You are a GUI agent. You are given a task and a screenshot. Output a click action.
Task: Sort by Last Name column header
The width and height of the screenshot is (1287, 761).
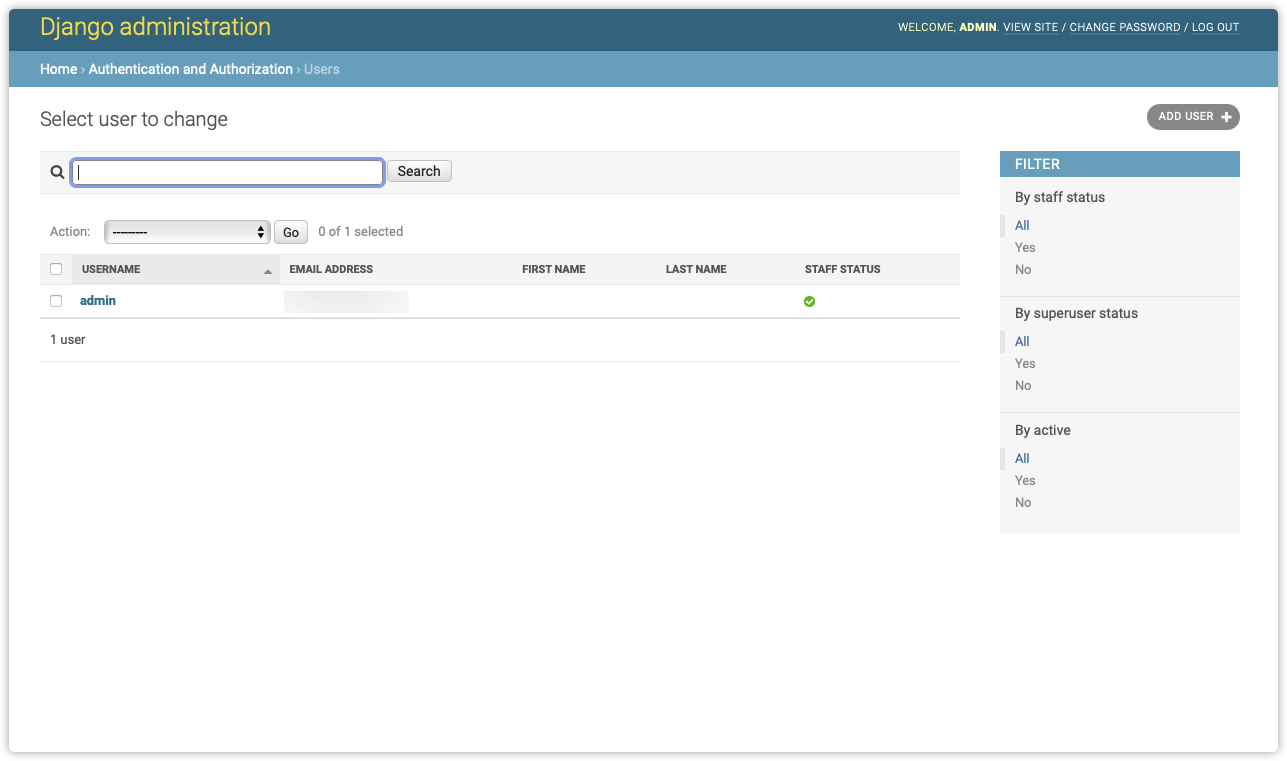click(x=696, y=270)
